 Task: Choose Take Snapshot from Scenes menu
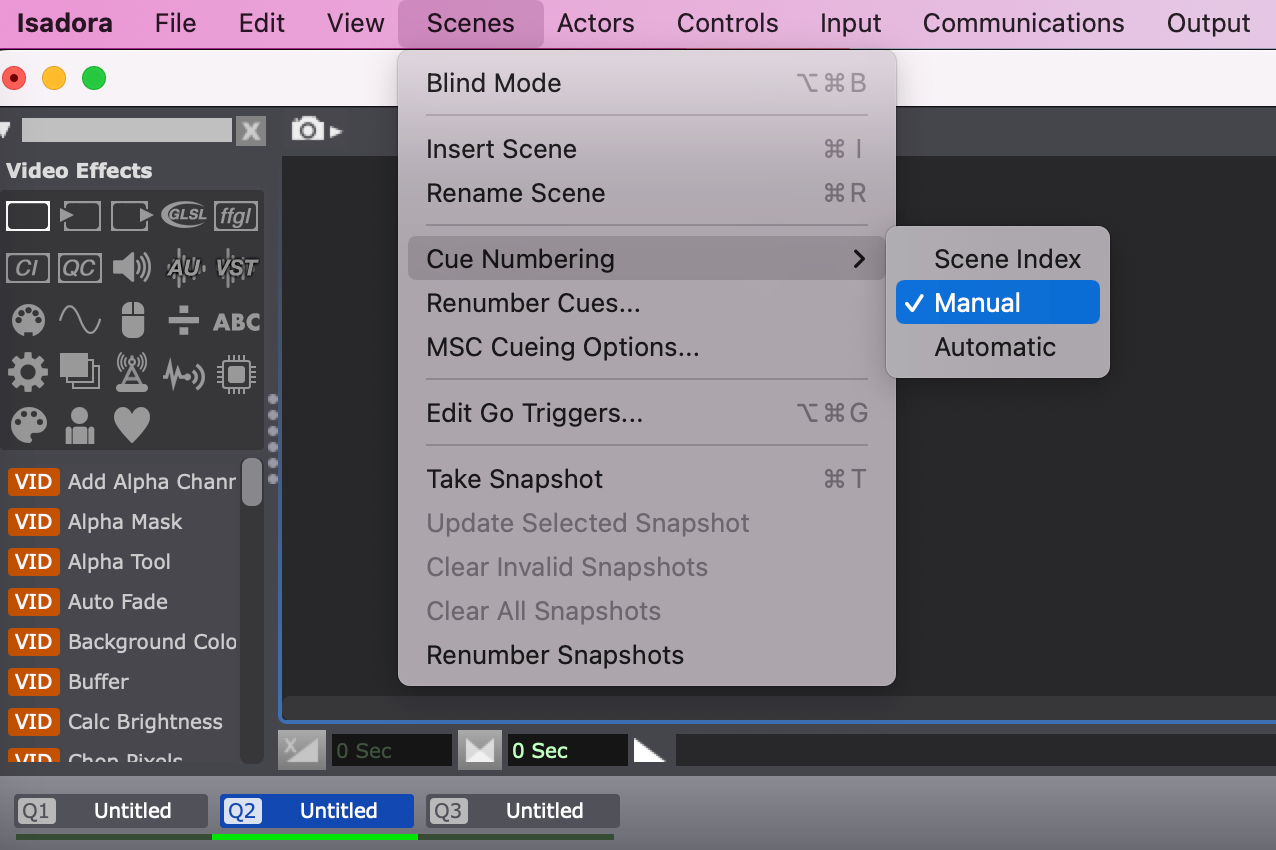pos(515,479)
